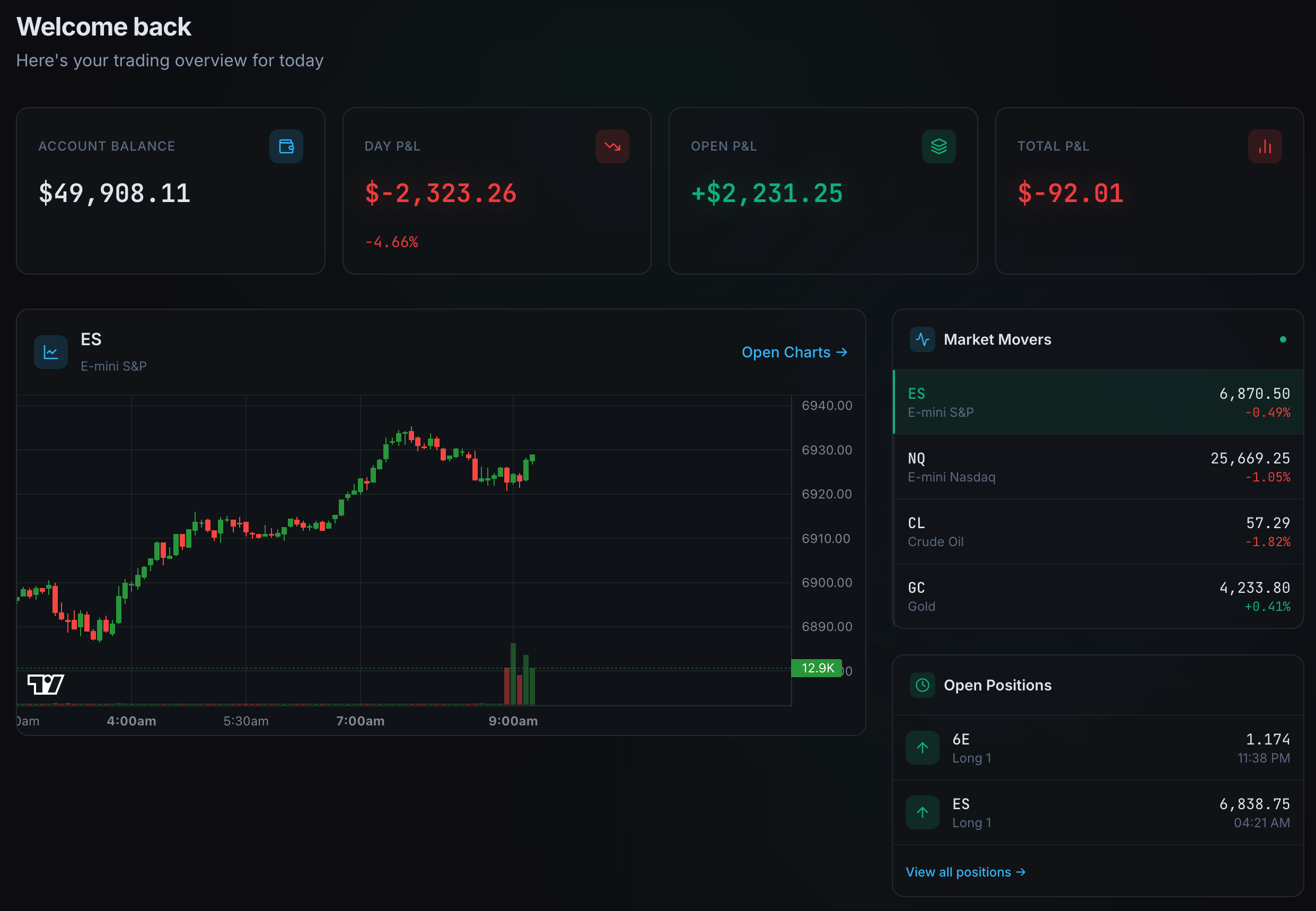Click the ES chart icon beside E-mini S&P
Image resolution: width=1316 pixels, height=911 pixels.
pos(50,352)
